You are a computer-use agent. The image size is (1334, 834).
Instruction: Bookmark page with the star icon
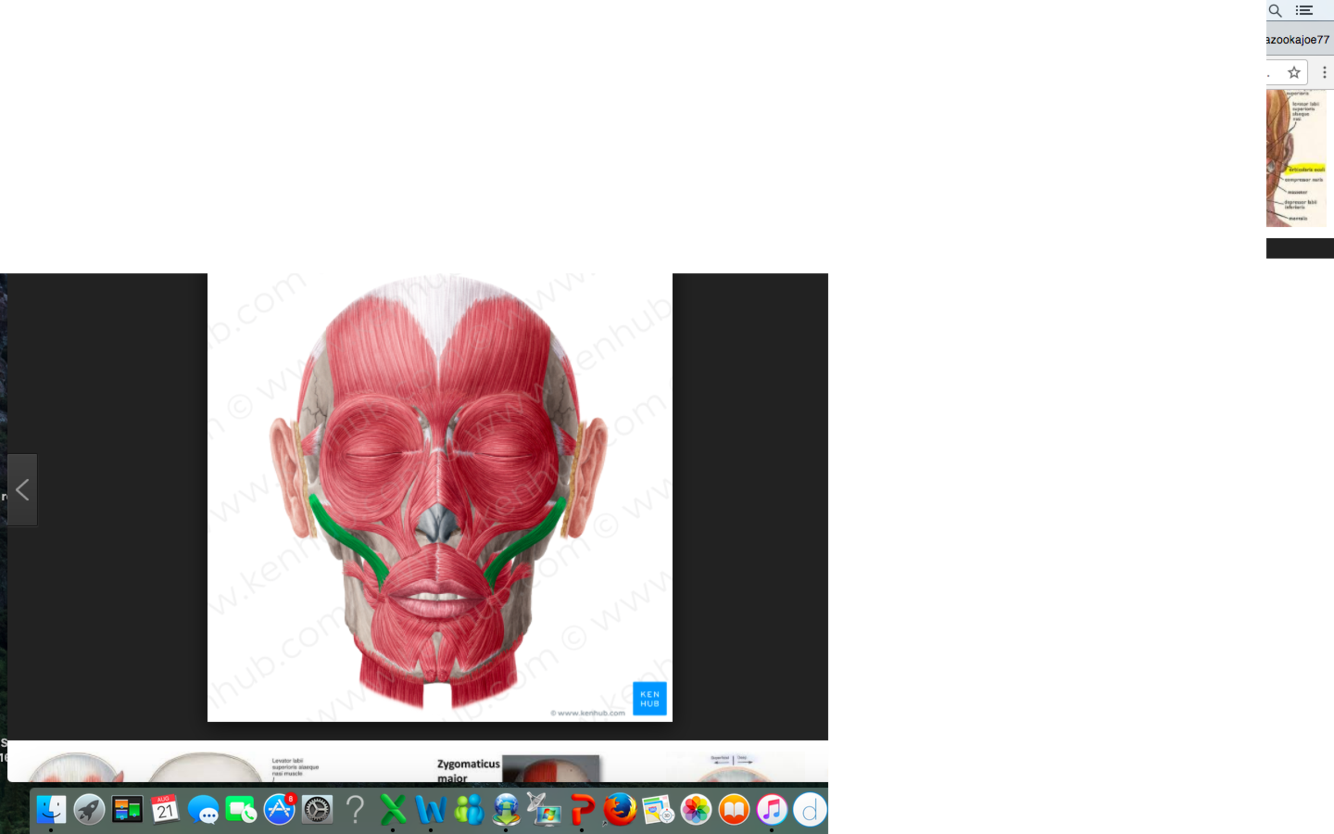pyautogui.click(x=1294, y=72)
